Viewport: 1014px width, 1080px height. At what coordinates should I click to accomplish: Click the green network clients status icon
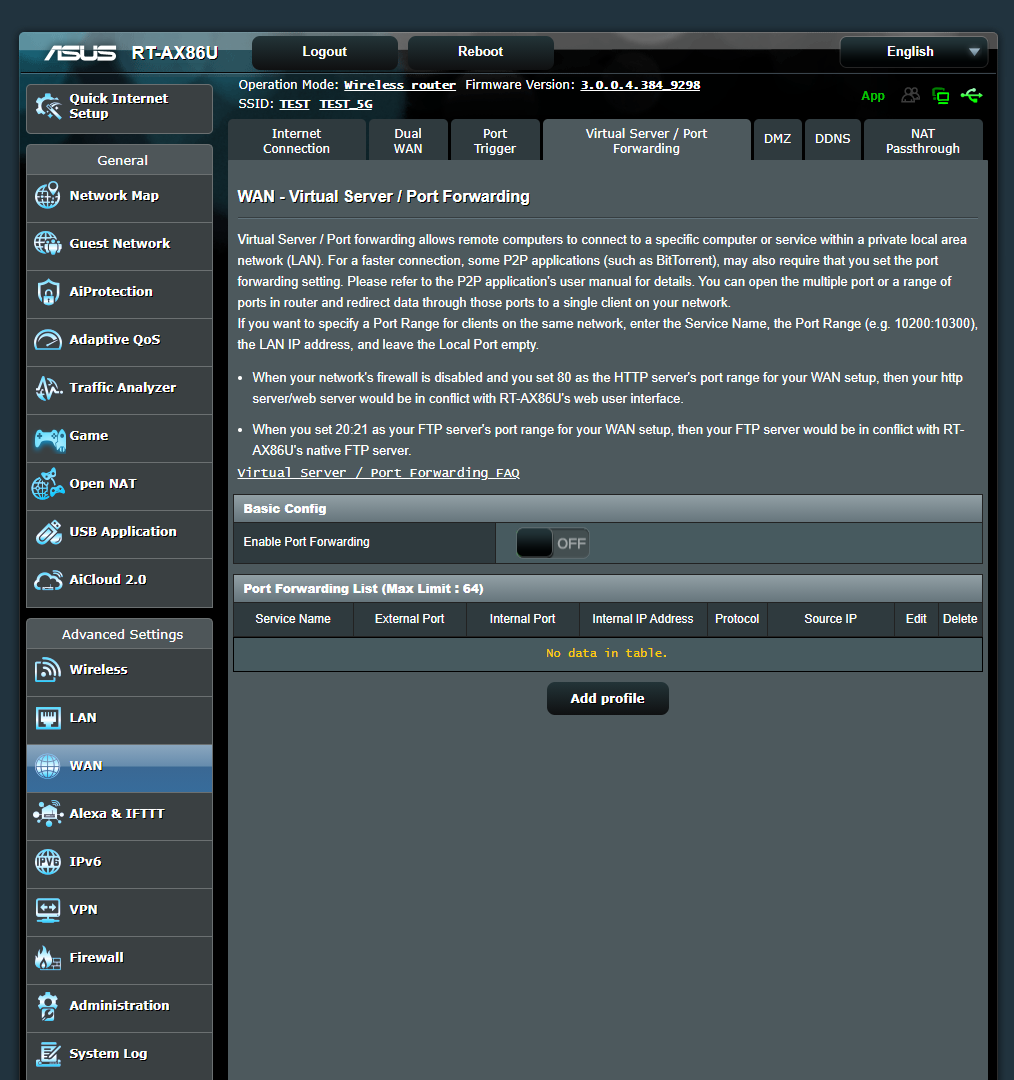(940, 96)
